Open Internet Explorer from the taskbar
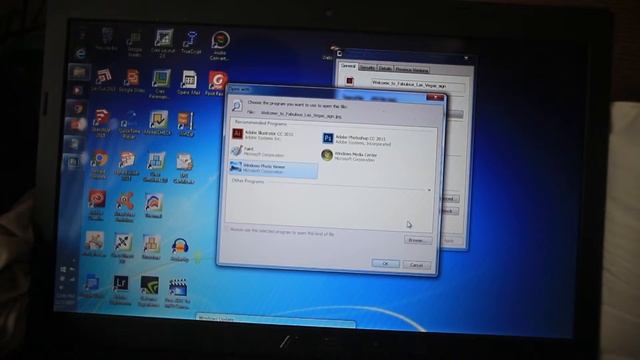Viewport: 640px width, 360px height. (80, 53)
